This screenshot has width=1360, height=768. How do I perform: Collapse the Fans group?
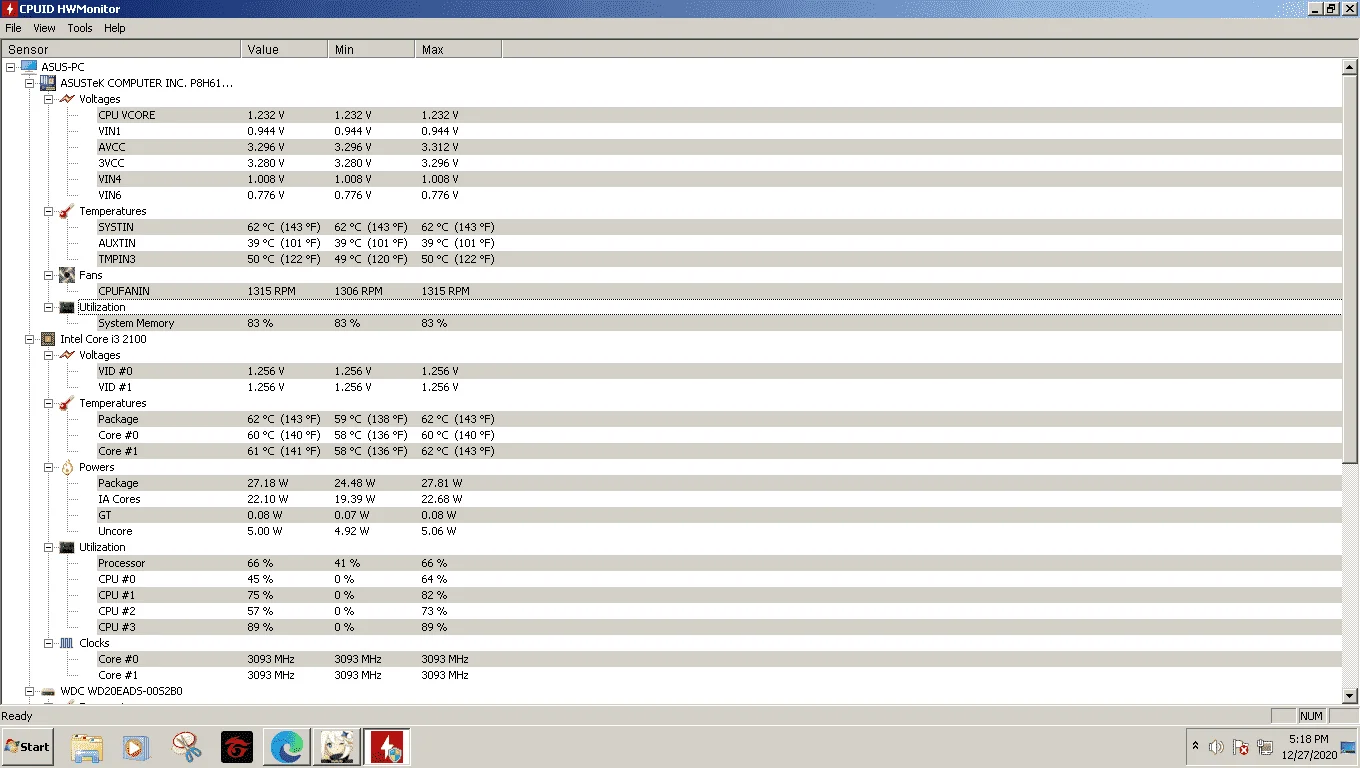[x=49, y=275]
